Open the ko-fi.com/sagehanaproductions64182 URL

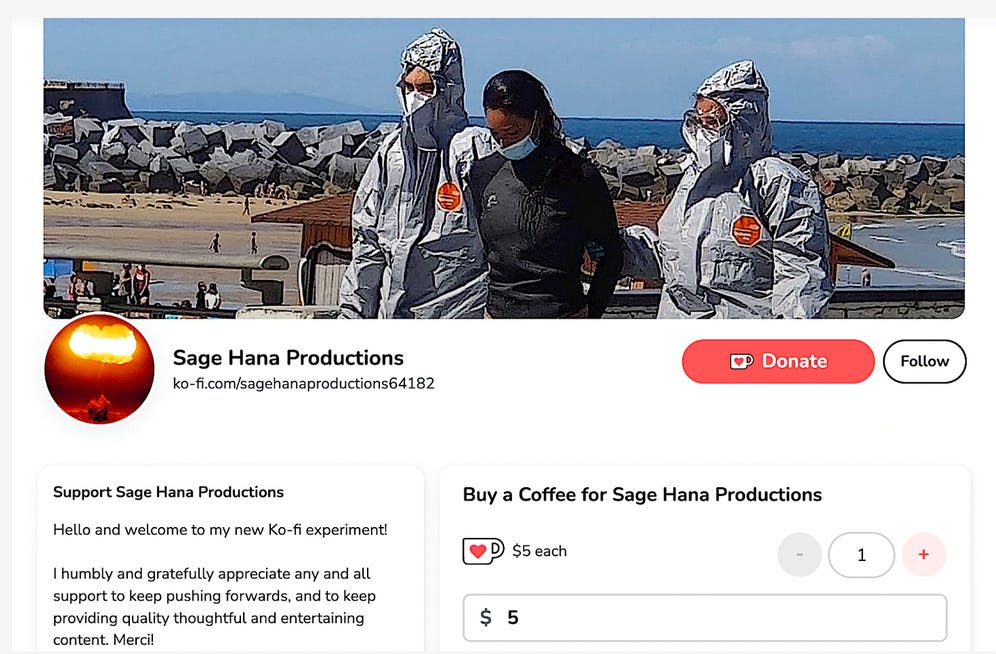(x=304, y=384)
